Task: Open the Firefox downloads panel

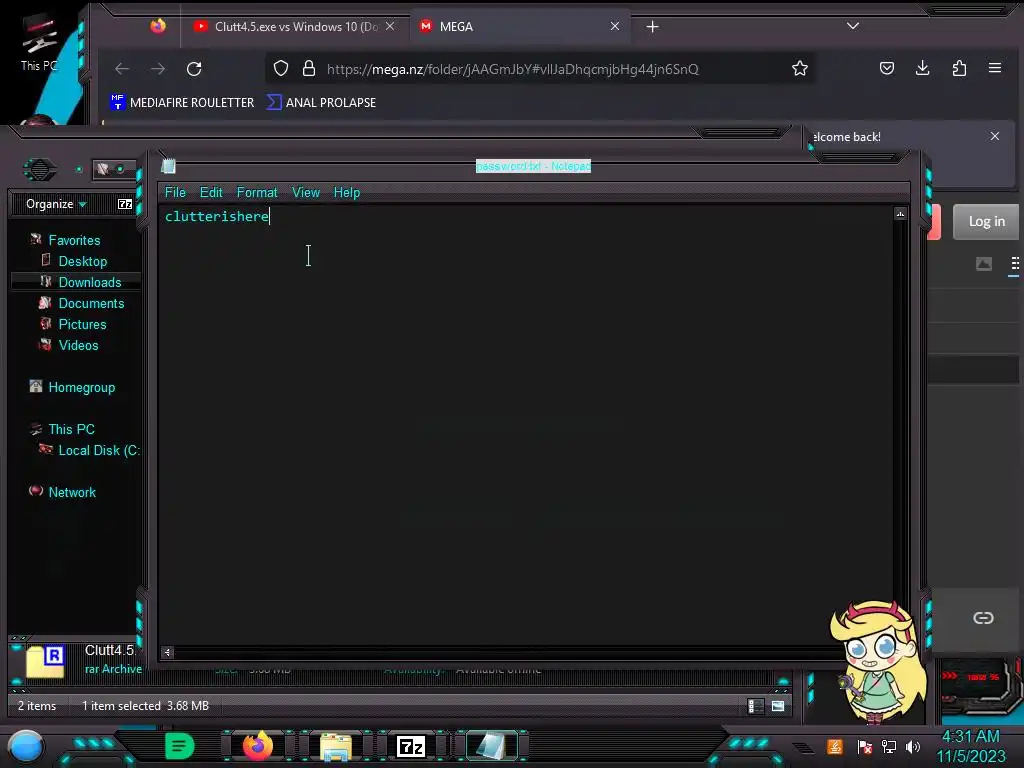Action: pyautogui.click(x=923, y=68)
